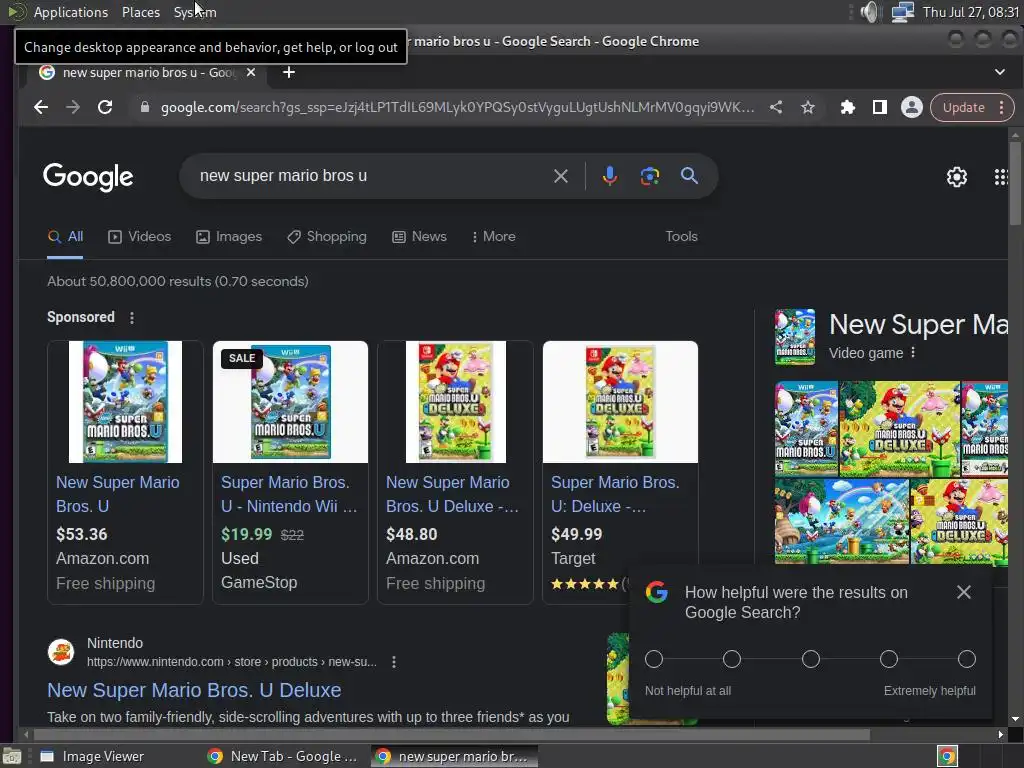
Task: Open the Chrome profile avatar
Action: coord(912,107)
